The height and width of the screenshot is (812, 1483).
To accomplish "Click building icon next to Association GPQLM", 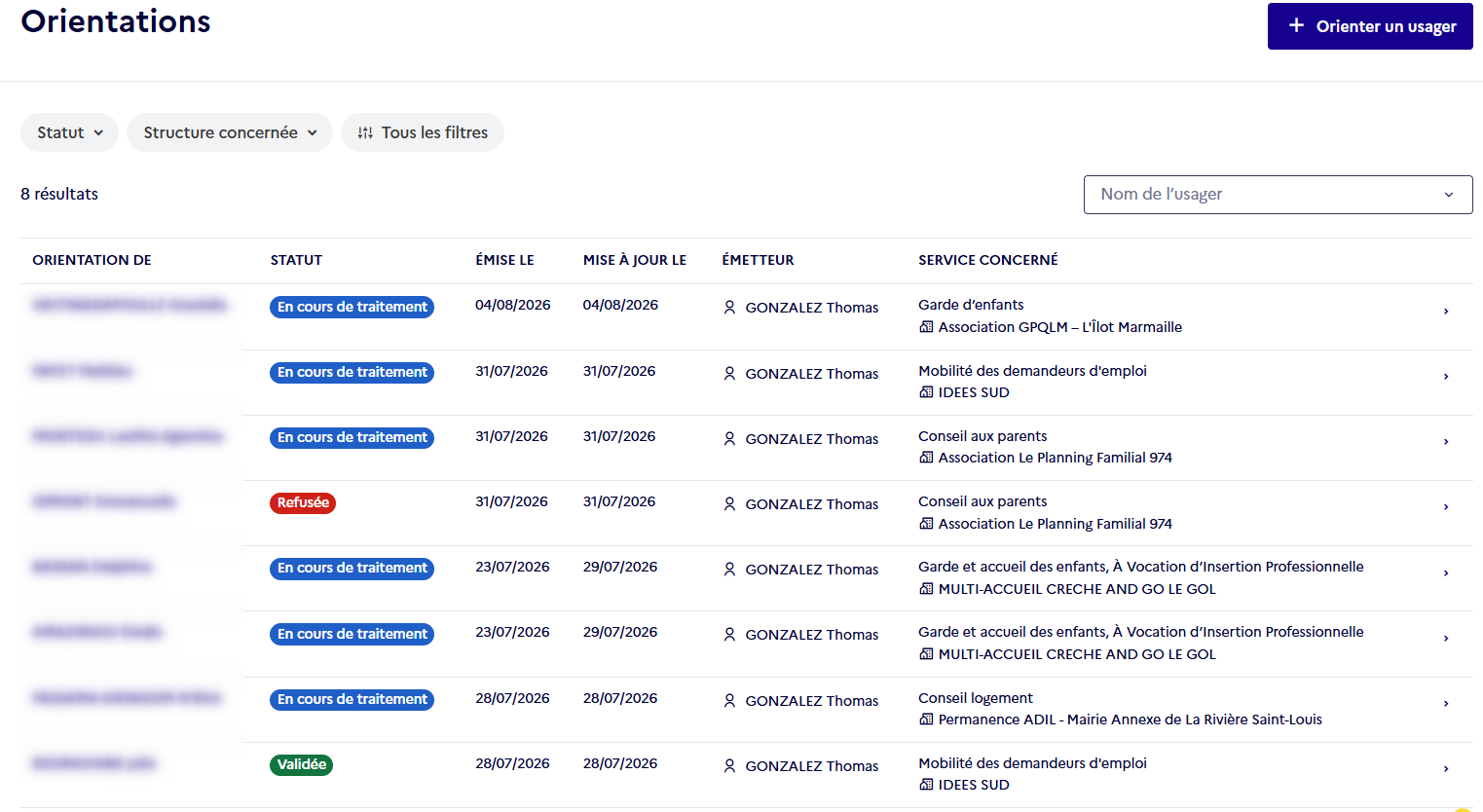I will click(926, 327).
